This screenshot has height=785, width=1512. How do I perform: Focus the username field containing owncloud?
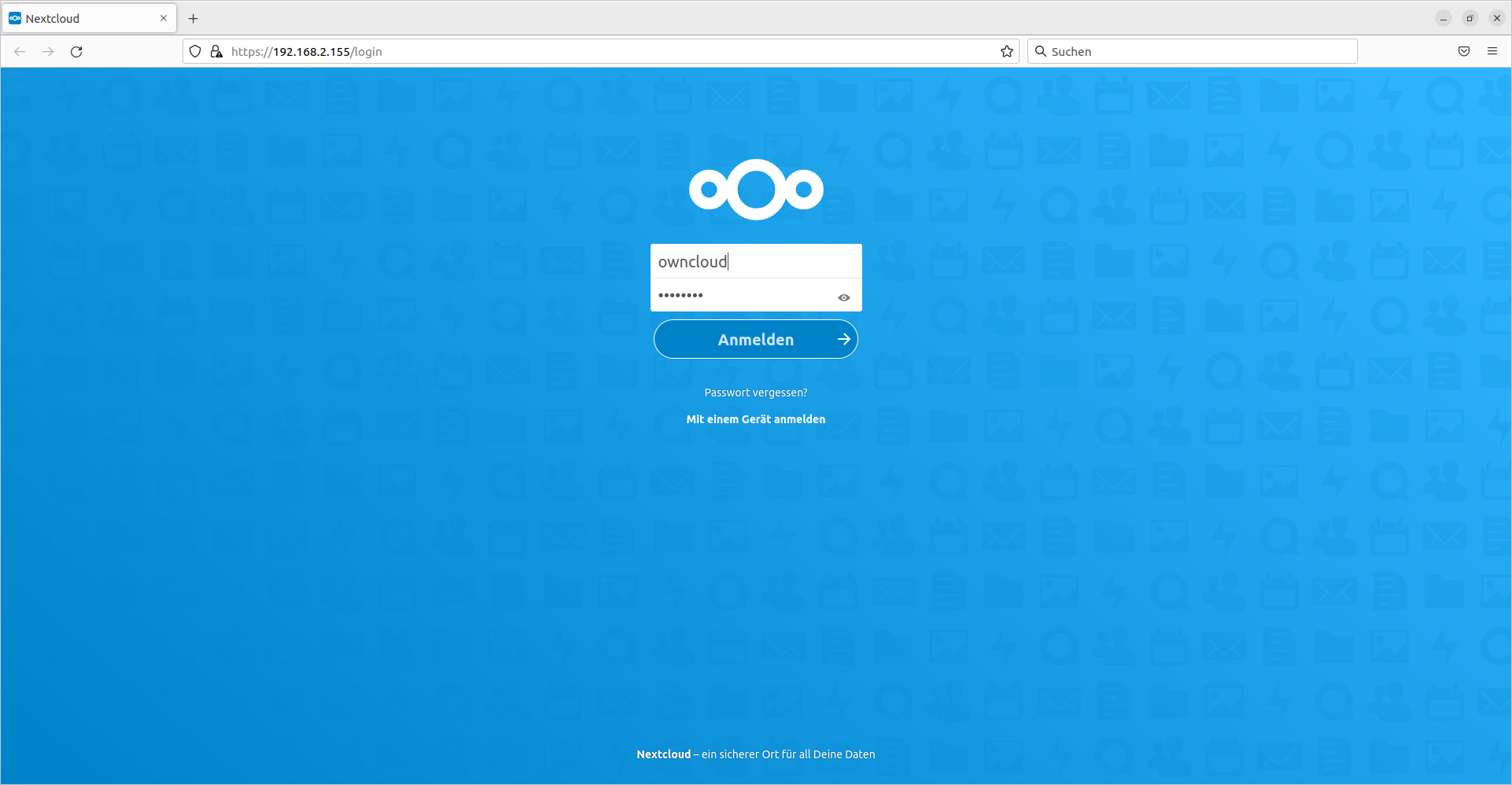coord(756,261)
